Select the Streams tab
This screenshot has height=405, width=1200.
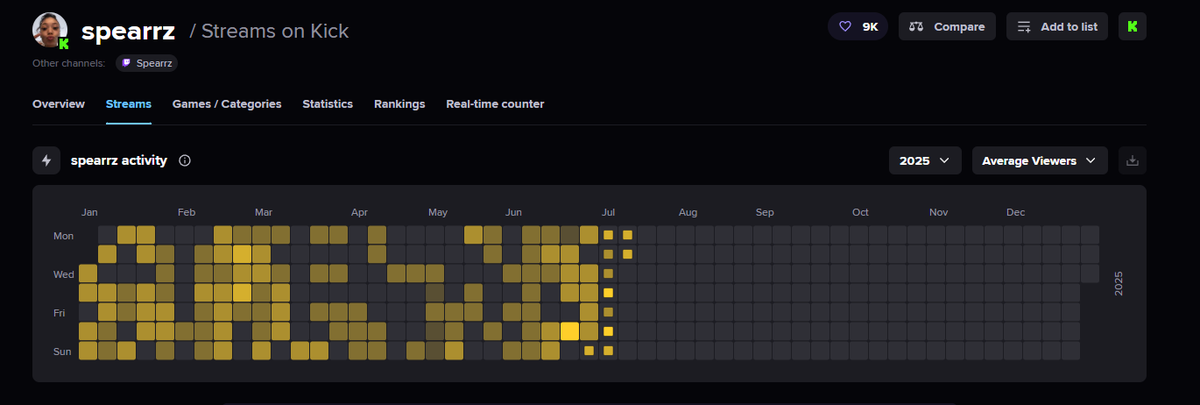click(129, 104)
